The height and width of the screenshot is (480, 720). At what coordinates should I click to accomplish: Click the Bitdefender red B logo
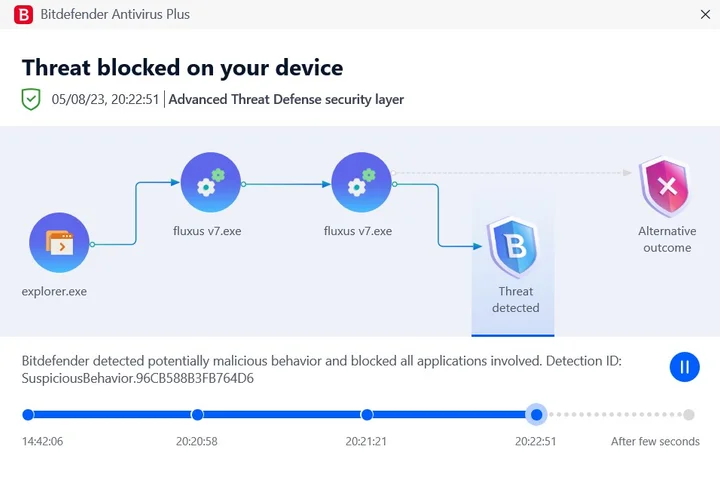click(x=23, y=15)
